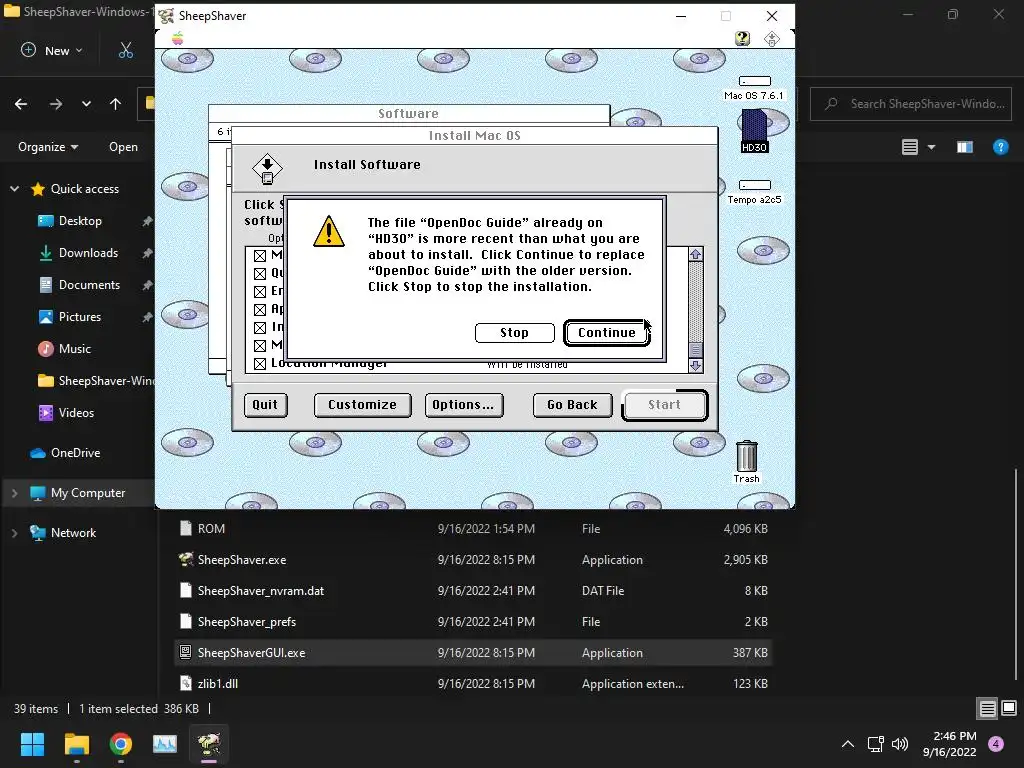Screen dimensions: 1024x768
Task: Click the software list scroll down arrow
Action: coord(696,366)
